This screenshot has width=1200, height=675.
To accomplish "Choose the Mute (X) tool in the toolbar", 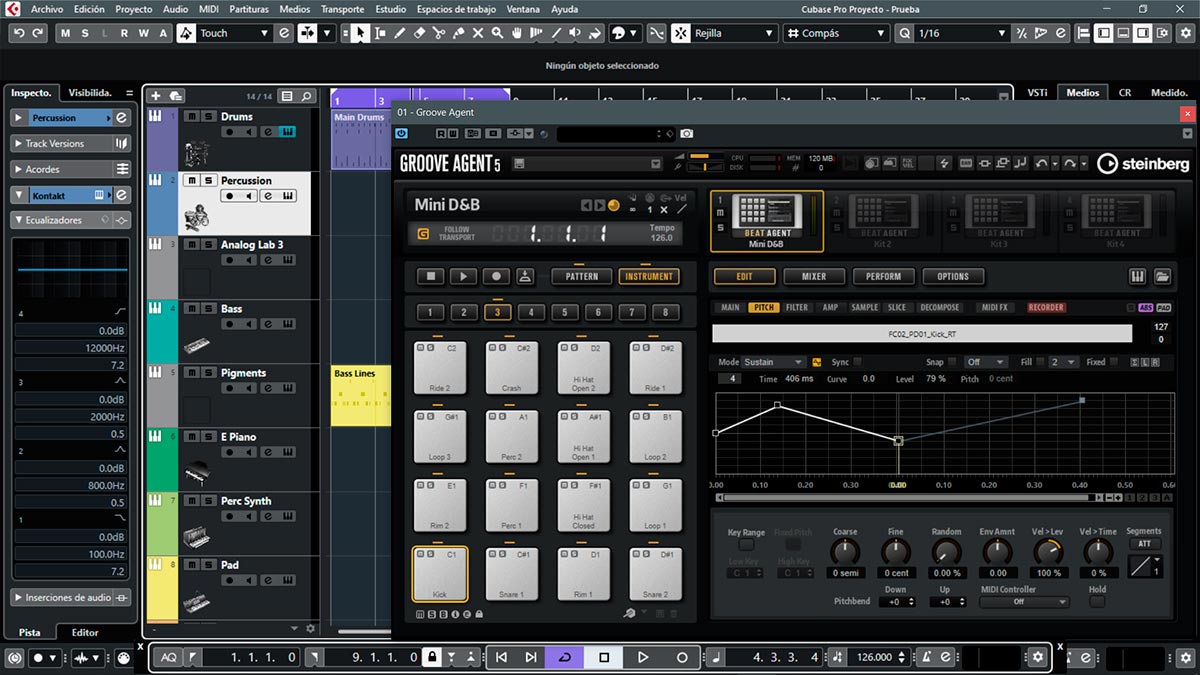I will point(478,33).
